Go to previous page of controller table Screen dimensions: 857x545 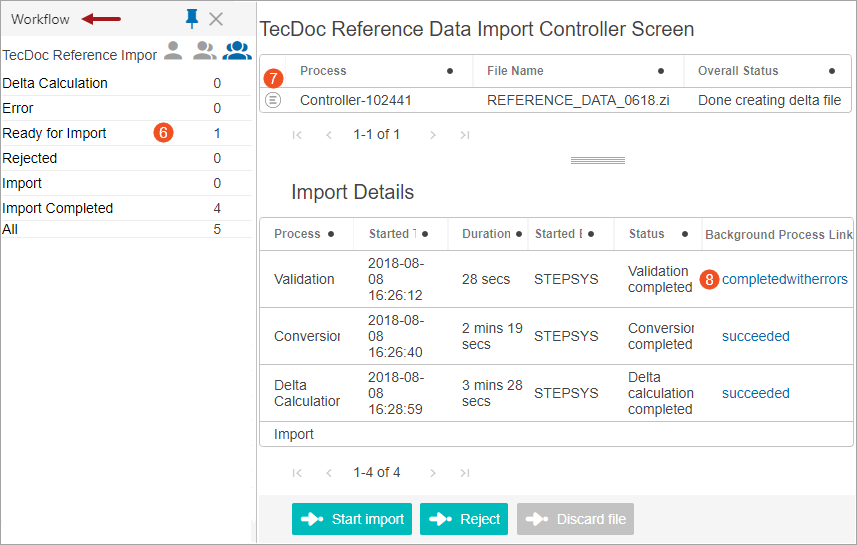(329, 135)
